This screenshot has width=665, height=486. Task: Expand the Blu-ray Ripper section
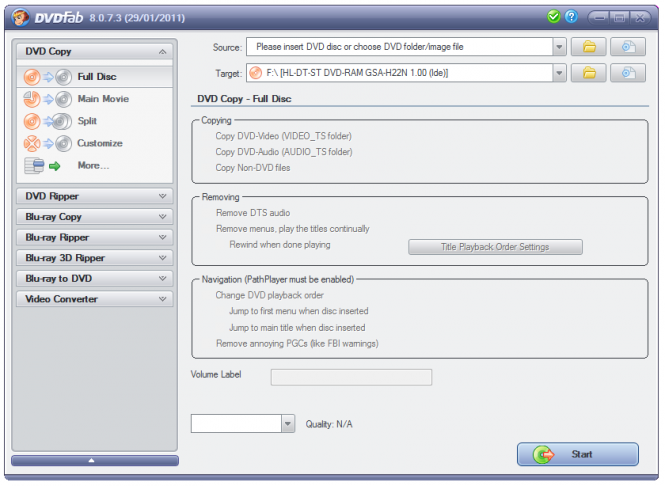95,237
